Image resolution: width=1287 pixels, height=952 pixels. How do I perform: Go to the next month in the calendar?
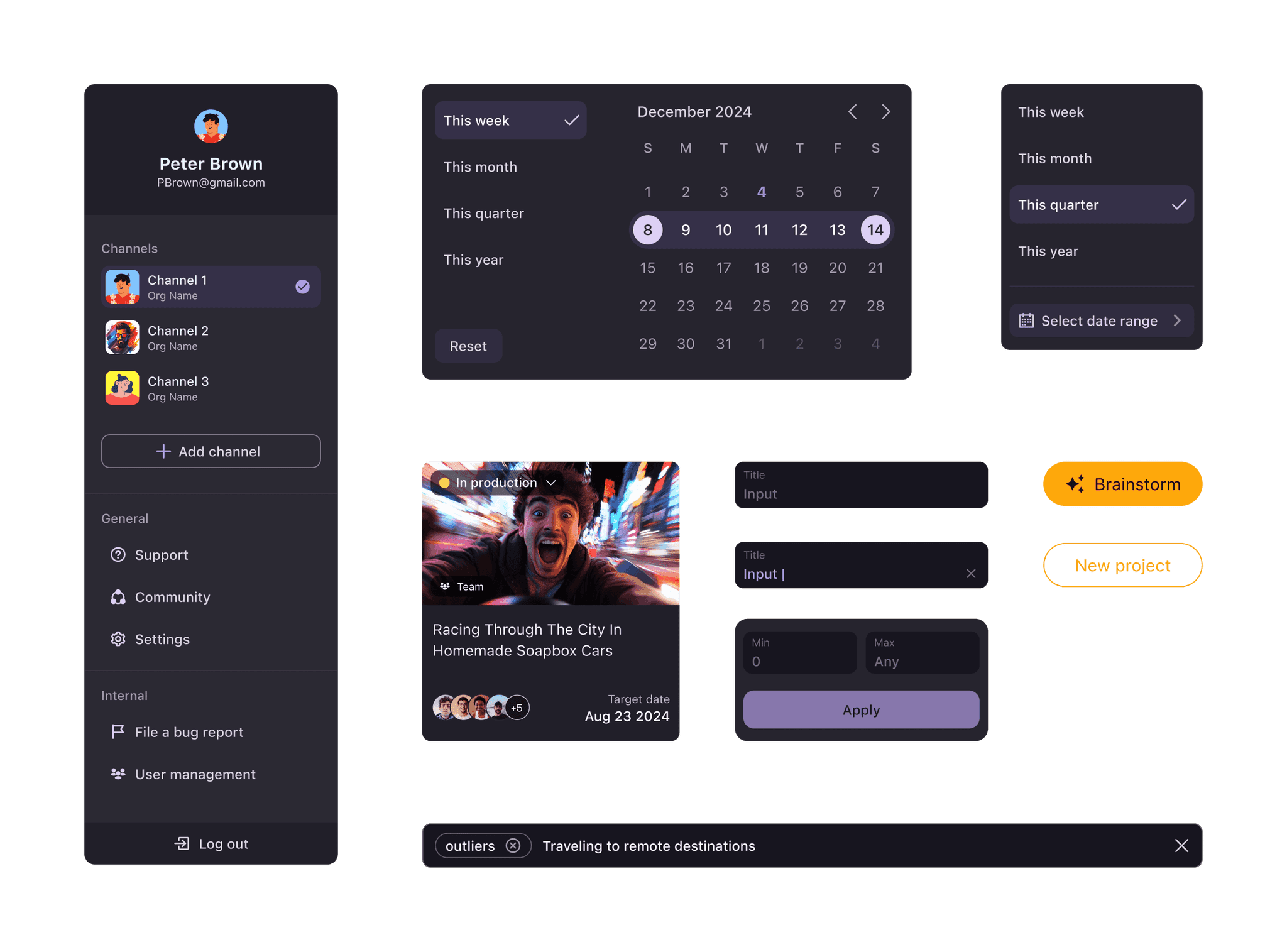click(x=885, y=112)
